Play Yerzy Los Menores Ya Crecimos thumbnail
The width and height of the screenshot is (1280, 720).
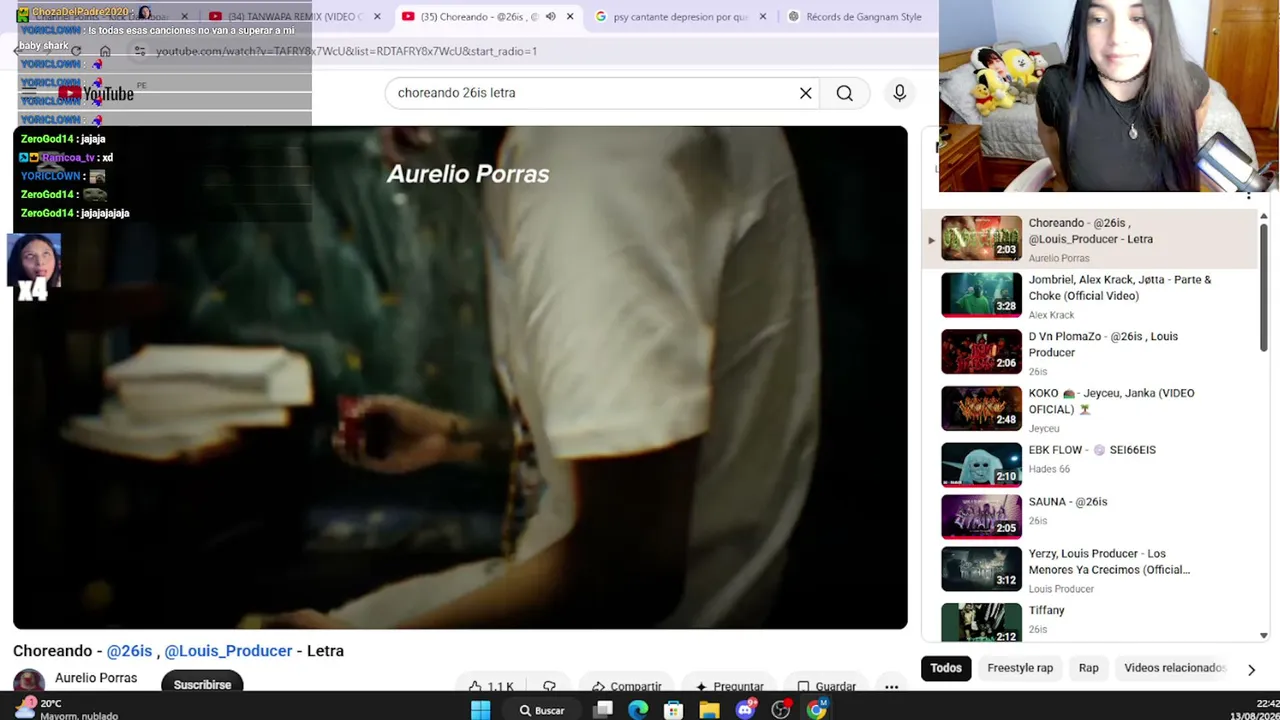tap(981, 569)
